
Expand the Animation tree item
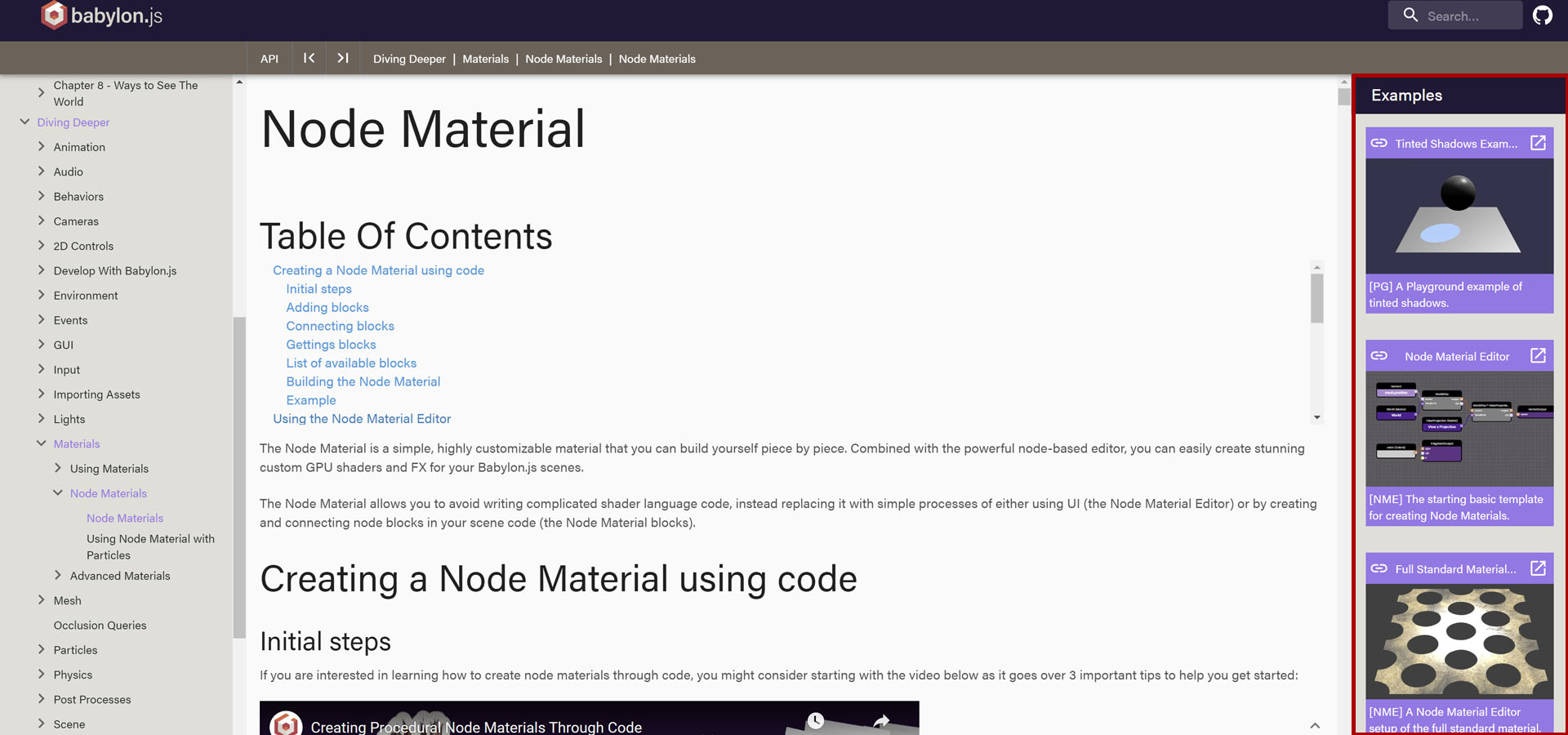(x=41, y=146)
